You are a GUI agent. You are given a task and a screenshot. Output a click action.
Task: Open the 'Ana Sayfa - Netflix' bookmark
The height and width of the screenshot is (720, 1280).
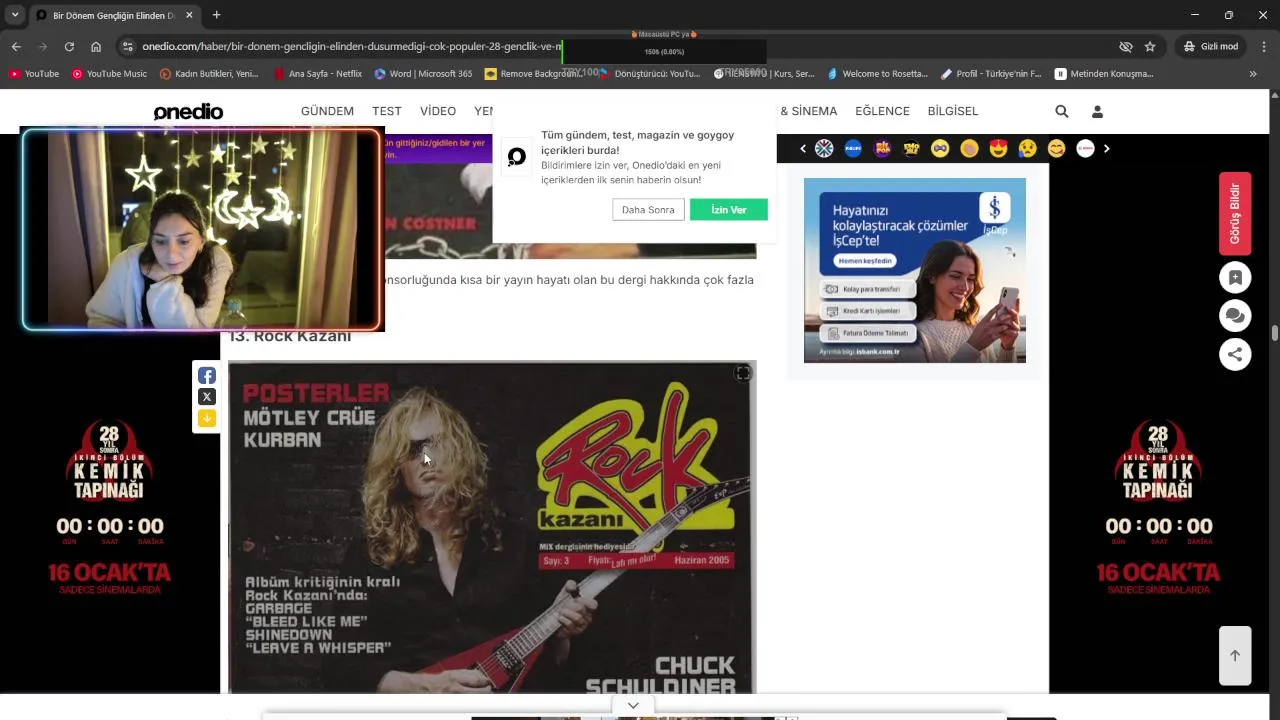[317, 74]
